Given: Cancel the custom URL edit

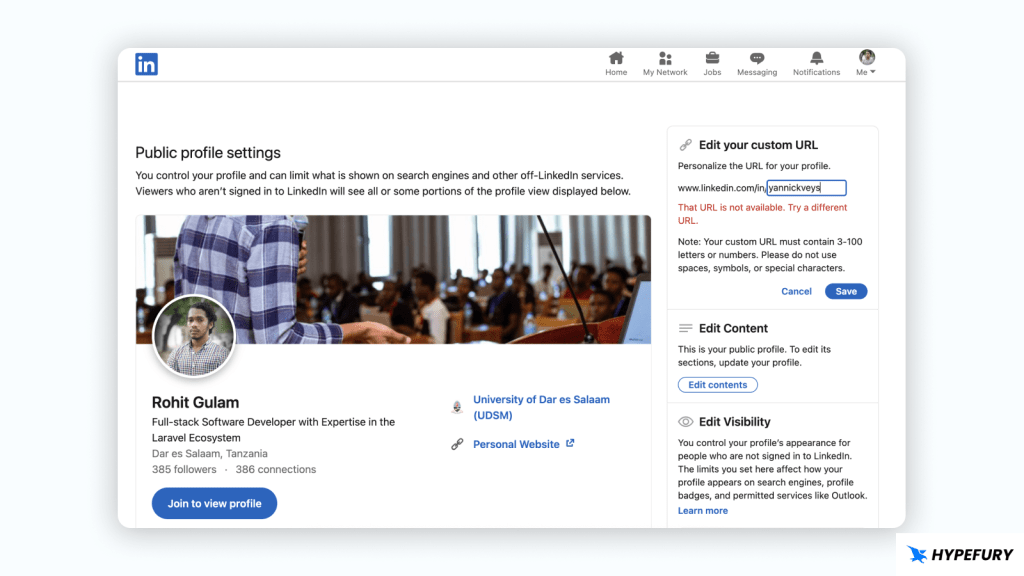Looking at the screenshot, I should pyautogui.click(x=796, y=291).
